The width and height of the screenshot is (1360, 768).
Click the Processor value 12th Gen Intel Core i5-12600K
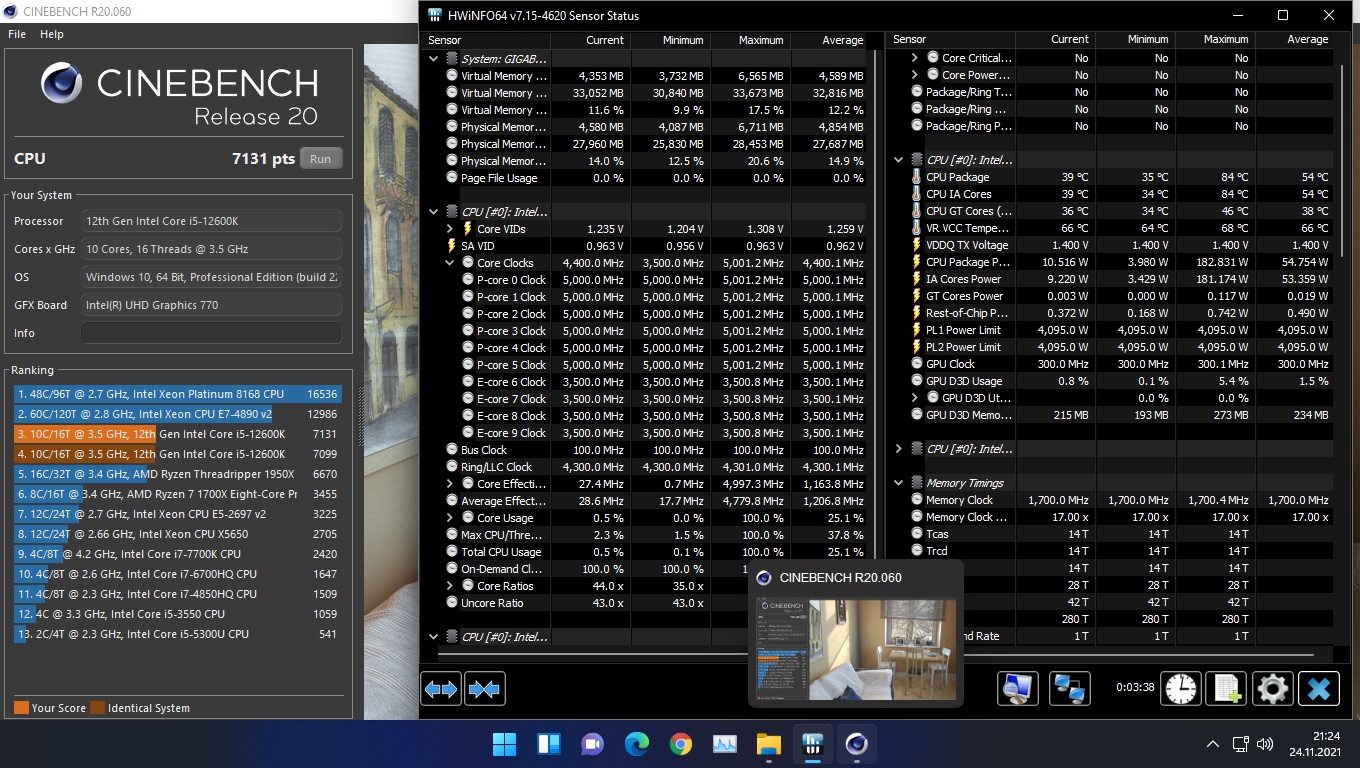(x=211, y=221)
